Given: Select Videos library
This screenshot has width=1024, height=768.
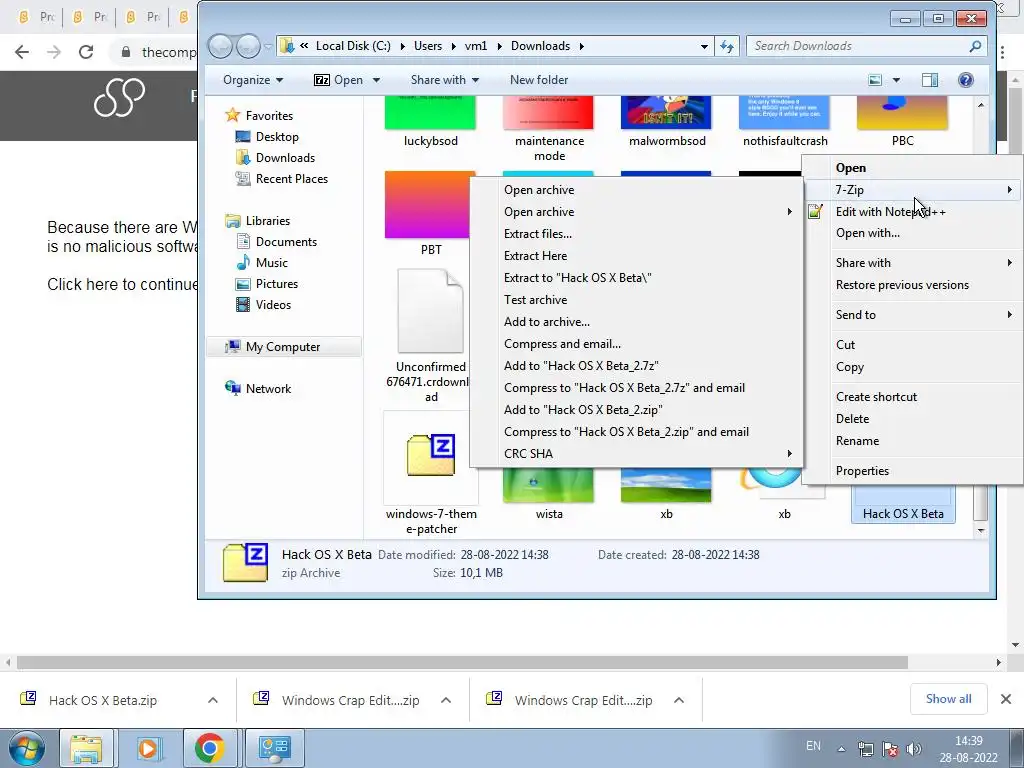Looking at the screenshot, I should 273,304.
